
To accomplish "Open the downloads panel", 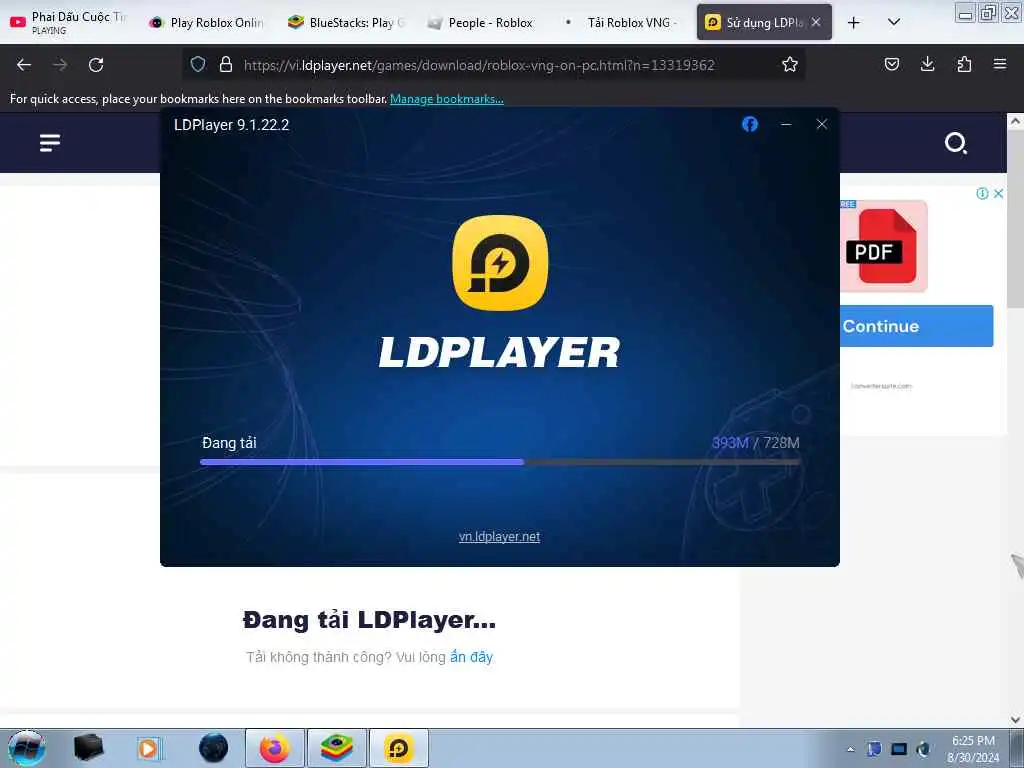I will click(927, 64).
